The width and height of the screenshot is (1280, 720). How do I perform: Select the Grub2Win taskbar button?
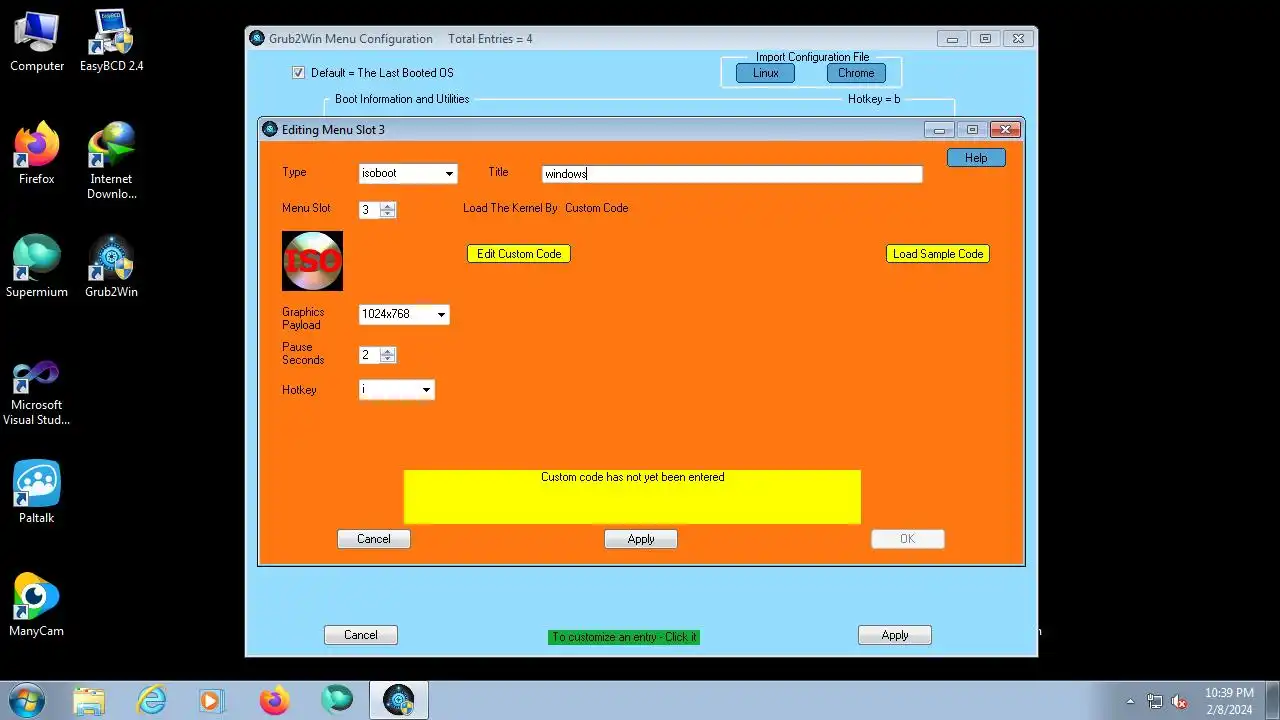pos(399,700)
